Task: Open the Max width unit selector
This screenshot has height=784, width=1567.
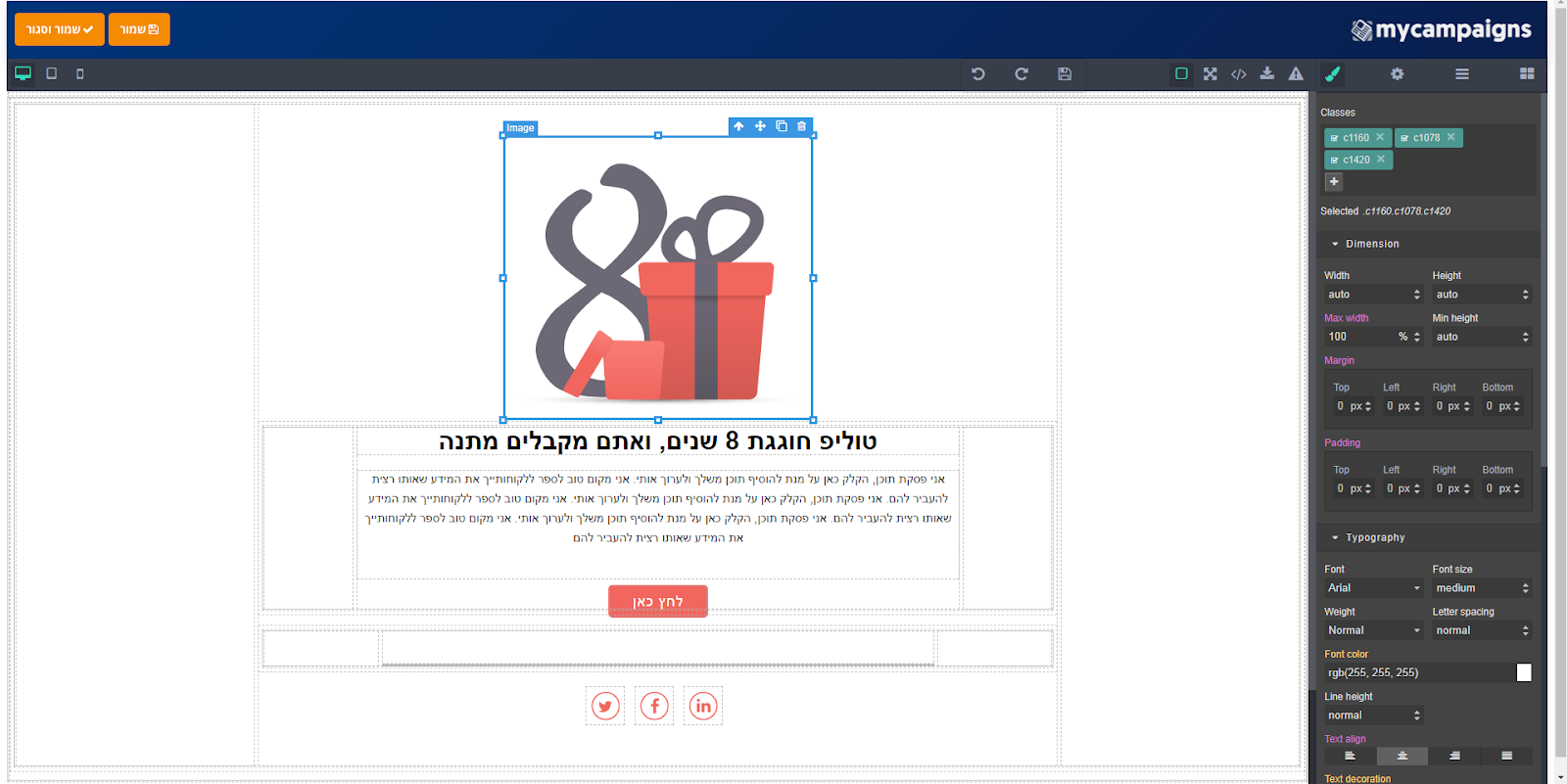Action: [x=1403, y=337]
